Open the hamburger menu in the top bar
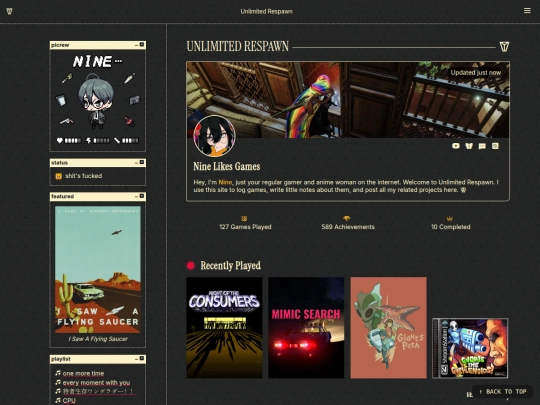 click(x=527, y=11)
